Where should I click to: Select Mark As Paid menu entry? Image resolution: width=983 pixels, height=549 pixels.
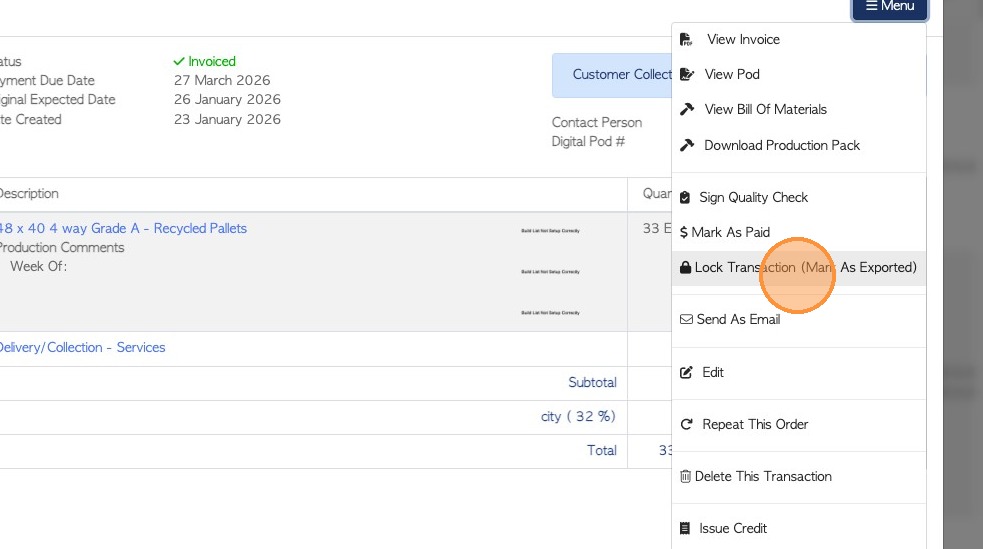pyautogui.click(x=730, y=233)
